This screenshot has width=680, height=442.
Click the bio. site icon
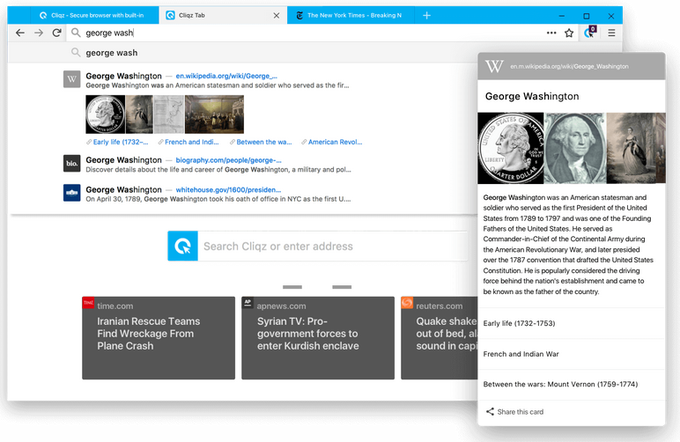click(72, 164)
